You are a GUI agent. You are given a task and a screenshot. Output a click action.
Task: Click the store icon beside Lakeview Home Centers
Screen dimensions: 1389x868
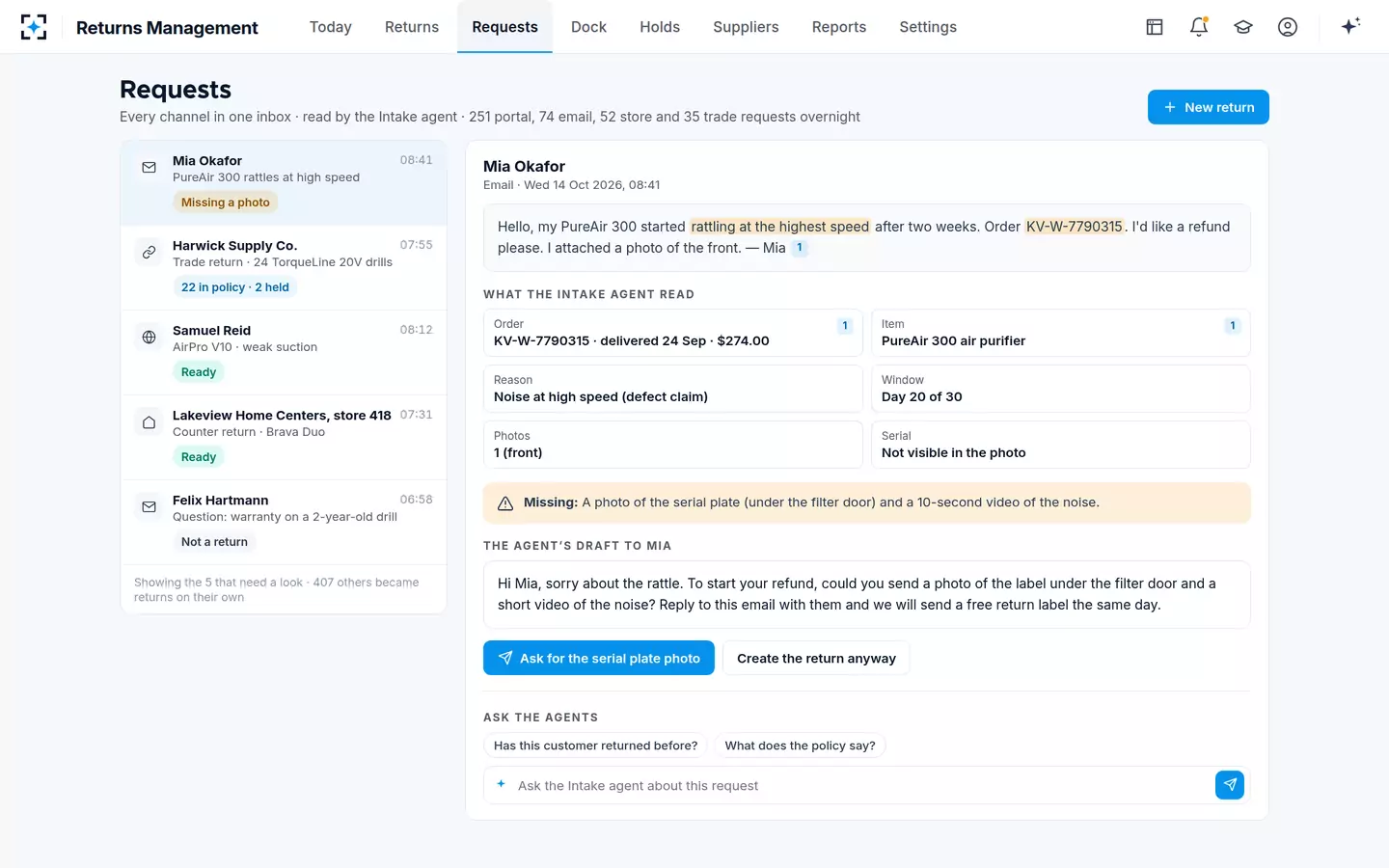point(149,422)
